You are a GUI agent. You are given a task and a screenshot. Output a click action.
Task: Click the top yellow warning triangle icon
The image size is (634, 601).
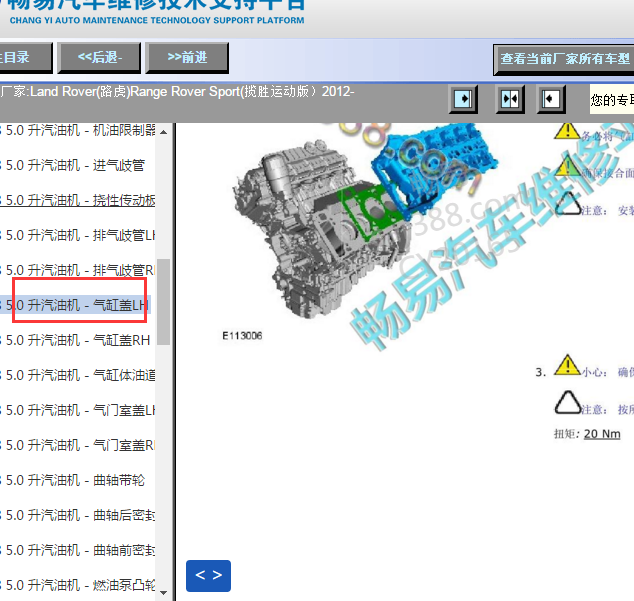[x=567, y=130]
